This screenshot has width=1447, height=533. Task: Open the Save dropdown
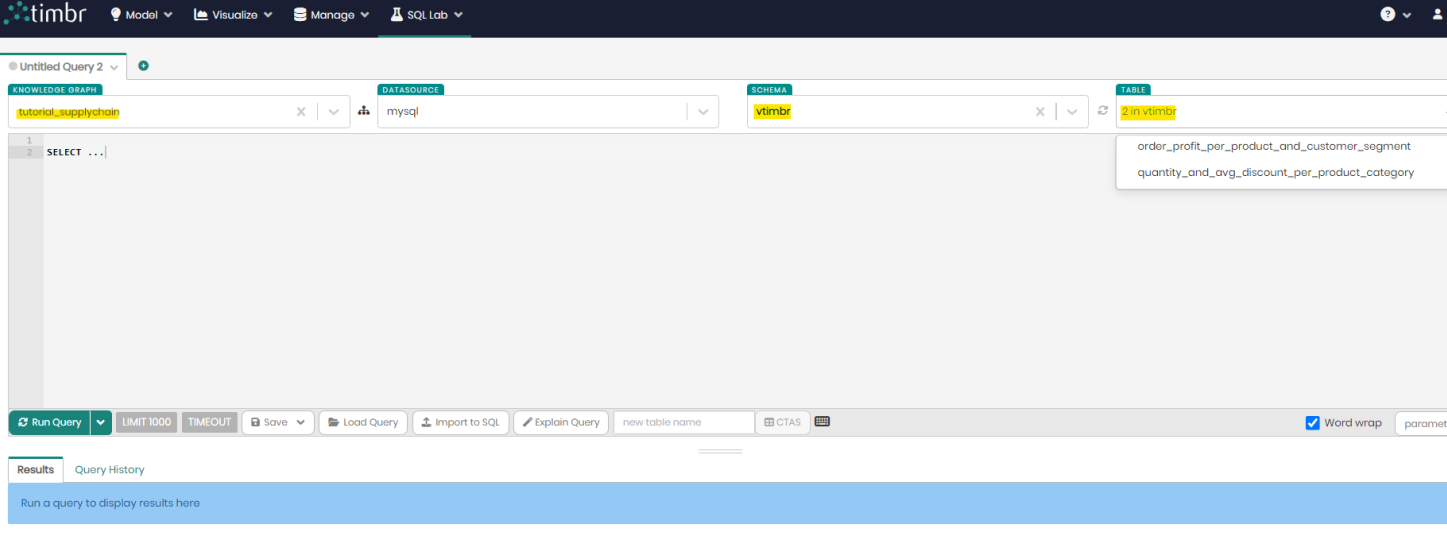point(278,422)
